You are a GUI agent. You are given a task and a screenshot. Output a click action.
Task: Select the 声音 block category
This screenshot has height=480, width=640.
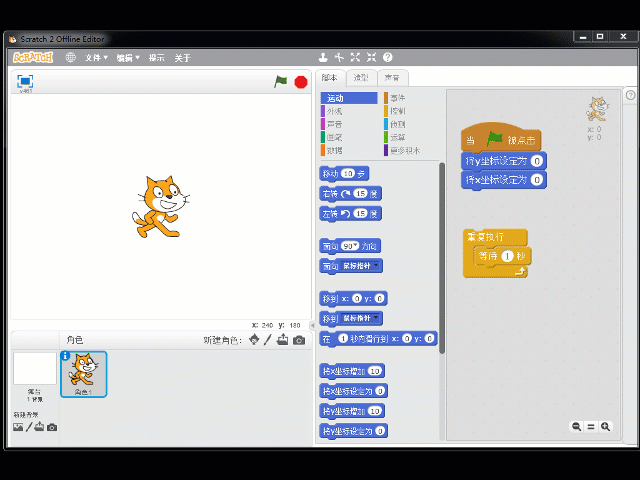349,124
